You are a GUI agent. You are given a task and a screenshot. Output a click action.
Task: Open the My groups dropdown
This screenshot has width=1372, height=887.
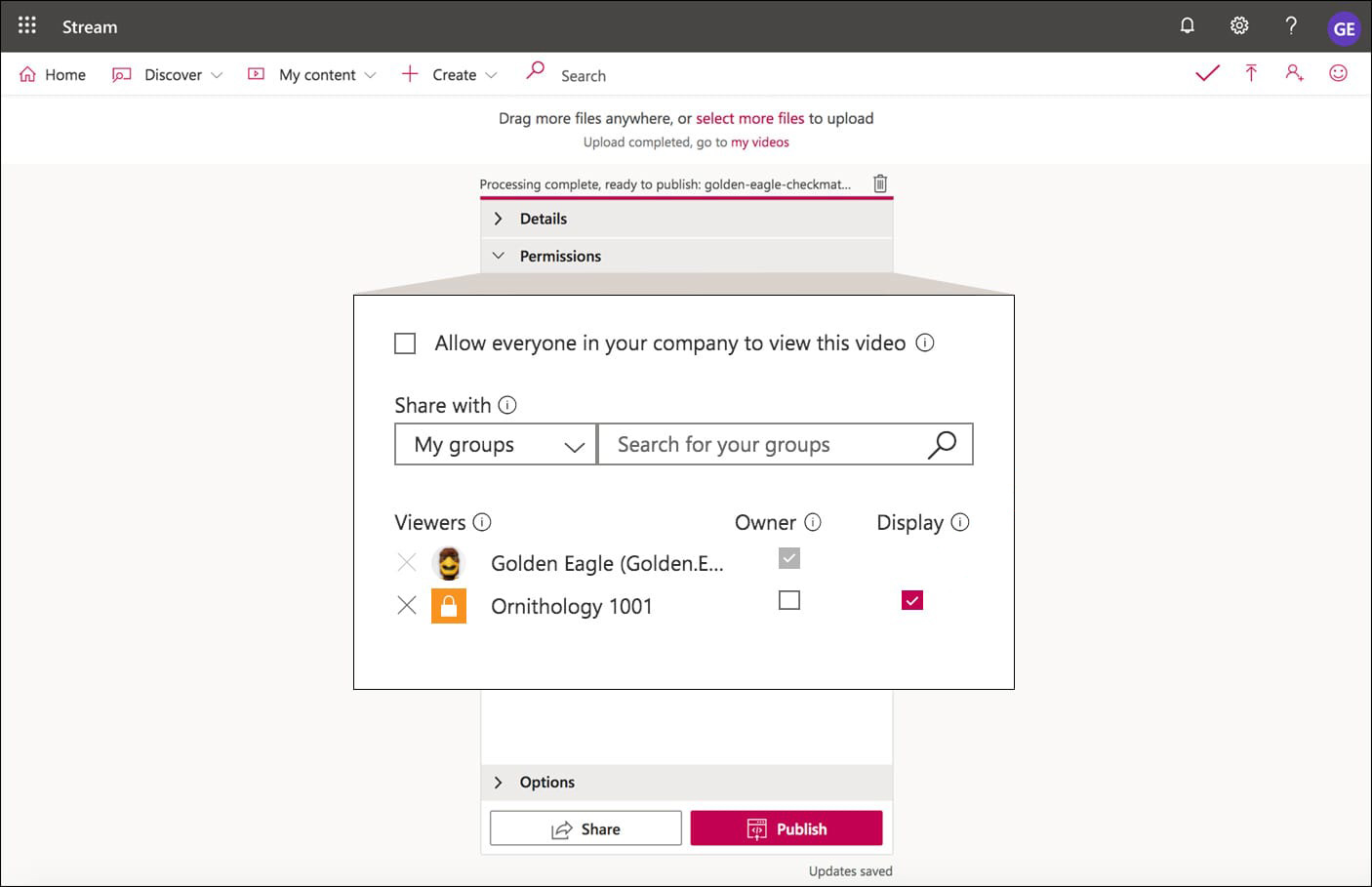point(496,445)
